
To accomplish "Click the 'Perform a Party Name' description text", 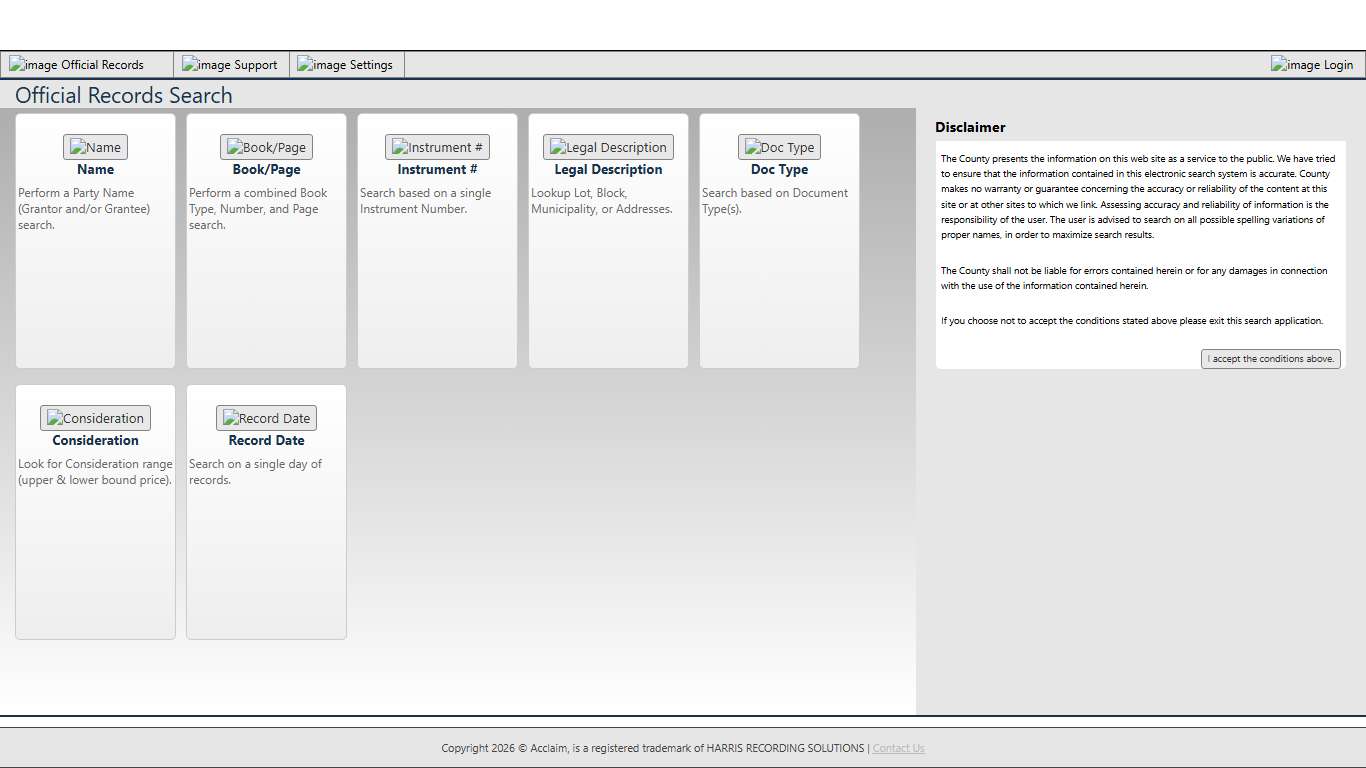I will click(x=84, y=209).
